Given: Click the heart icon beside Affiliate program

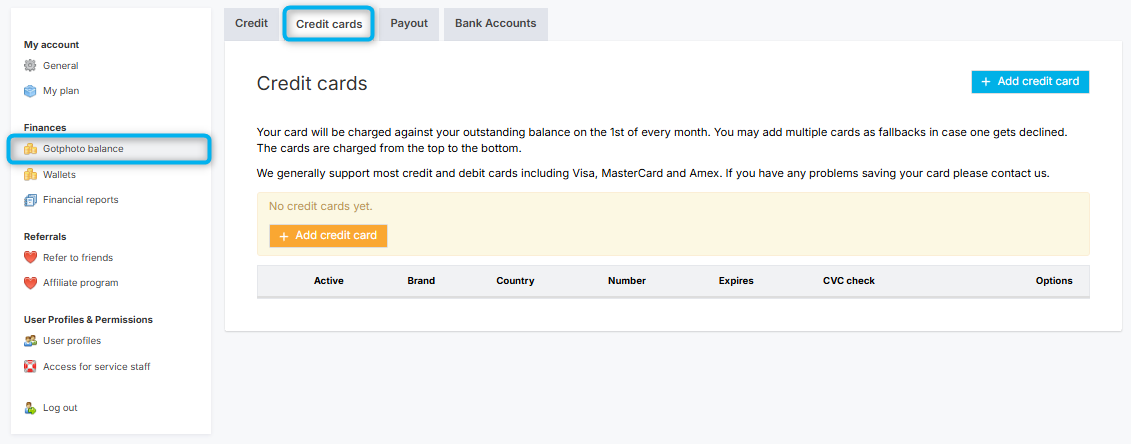Looking at the screenshot, I should [x=30, y=283].
